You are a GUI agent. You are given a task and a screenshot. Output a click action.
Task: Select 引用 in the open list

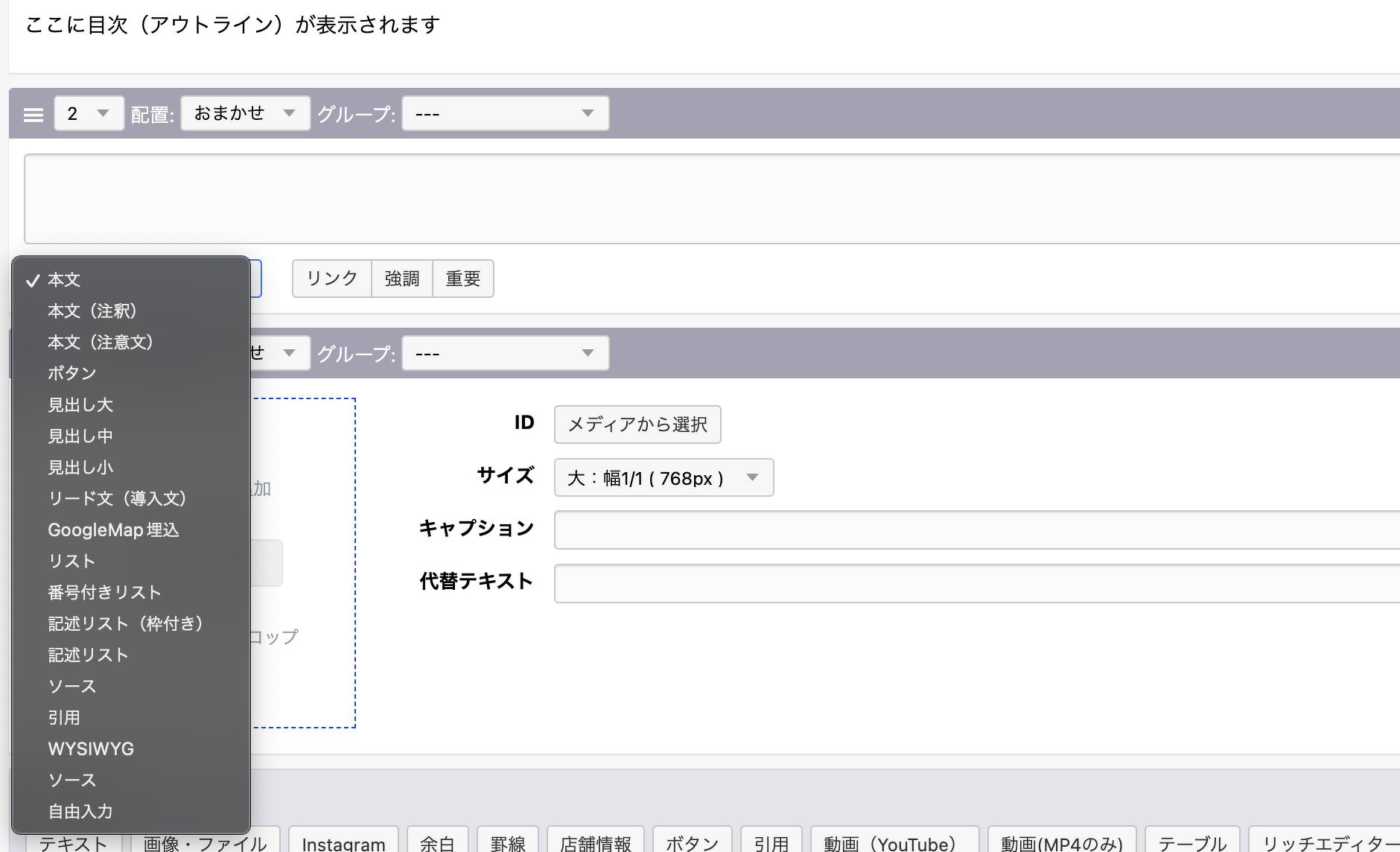pyautogui.click(x=64, y=718)
